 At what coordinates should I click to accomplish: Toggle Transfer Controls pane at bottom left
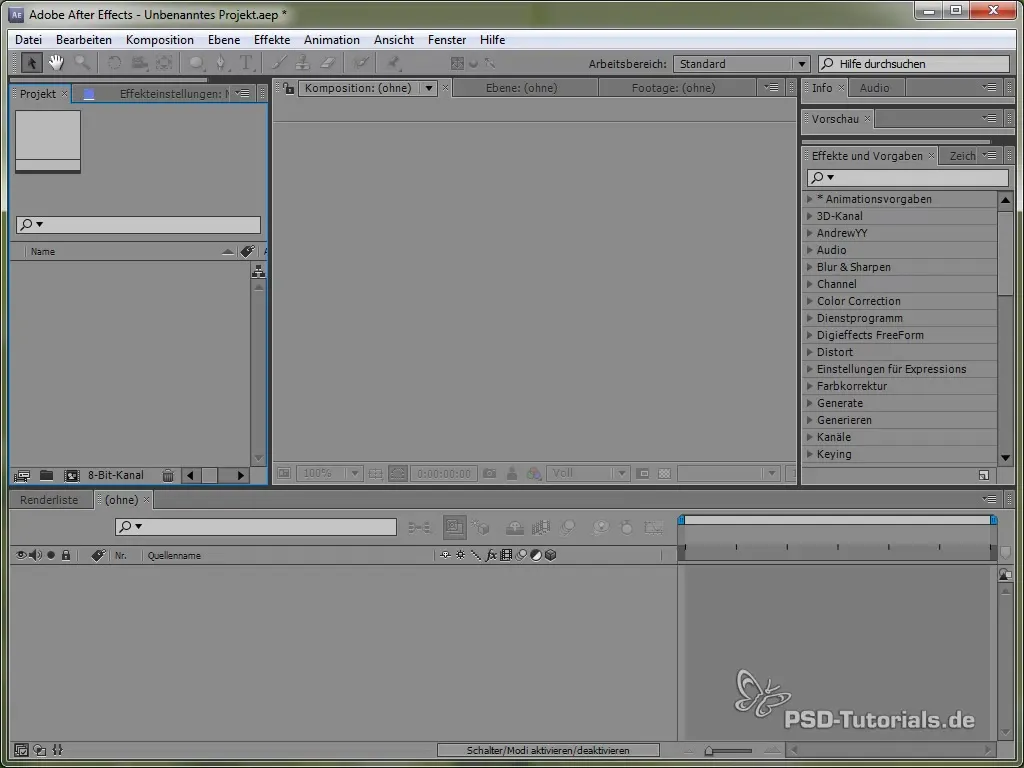[39, 750]
